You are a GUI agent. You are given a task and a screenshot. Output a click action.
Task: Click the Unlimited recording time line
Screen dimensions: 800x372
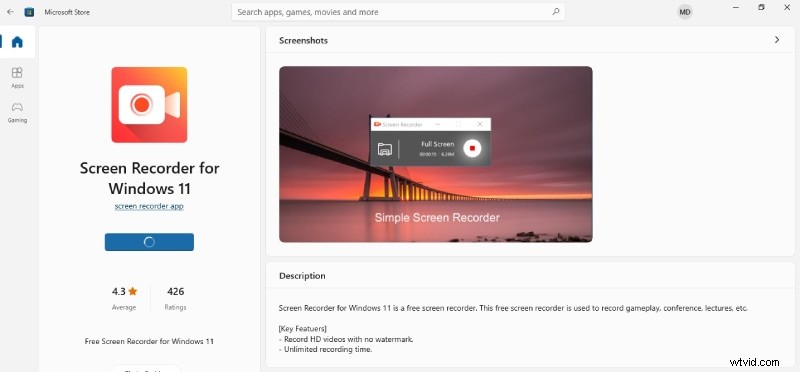(x=326, y=350)
